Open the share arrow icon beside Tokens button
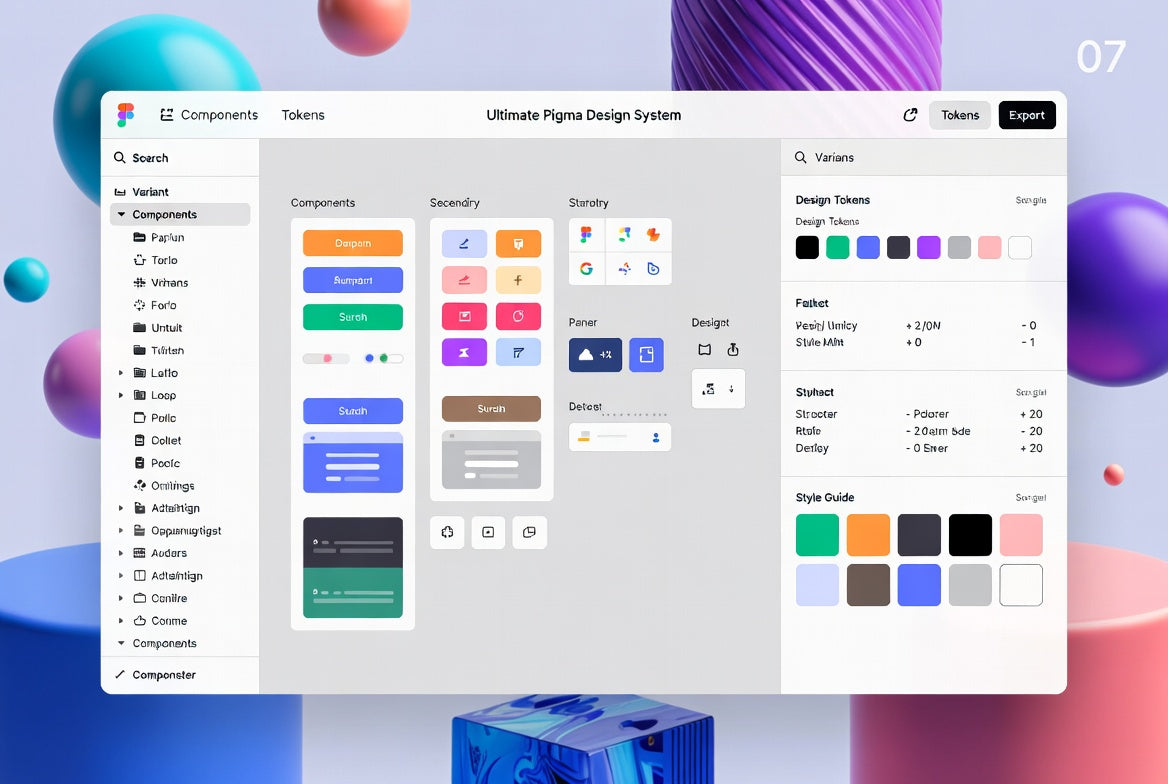 click(x=910, y=115)
